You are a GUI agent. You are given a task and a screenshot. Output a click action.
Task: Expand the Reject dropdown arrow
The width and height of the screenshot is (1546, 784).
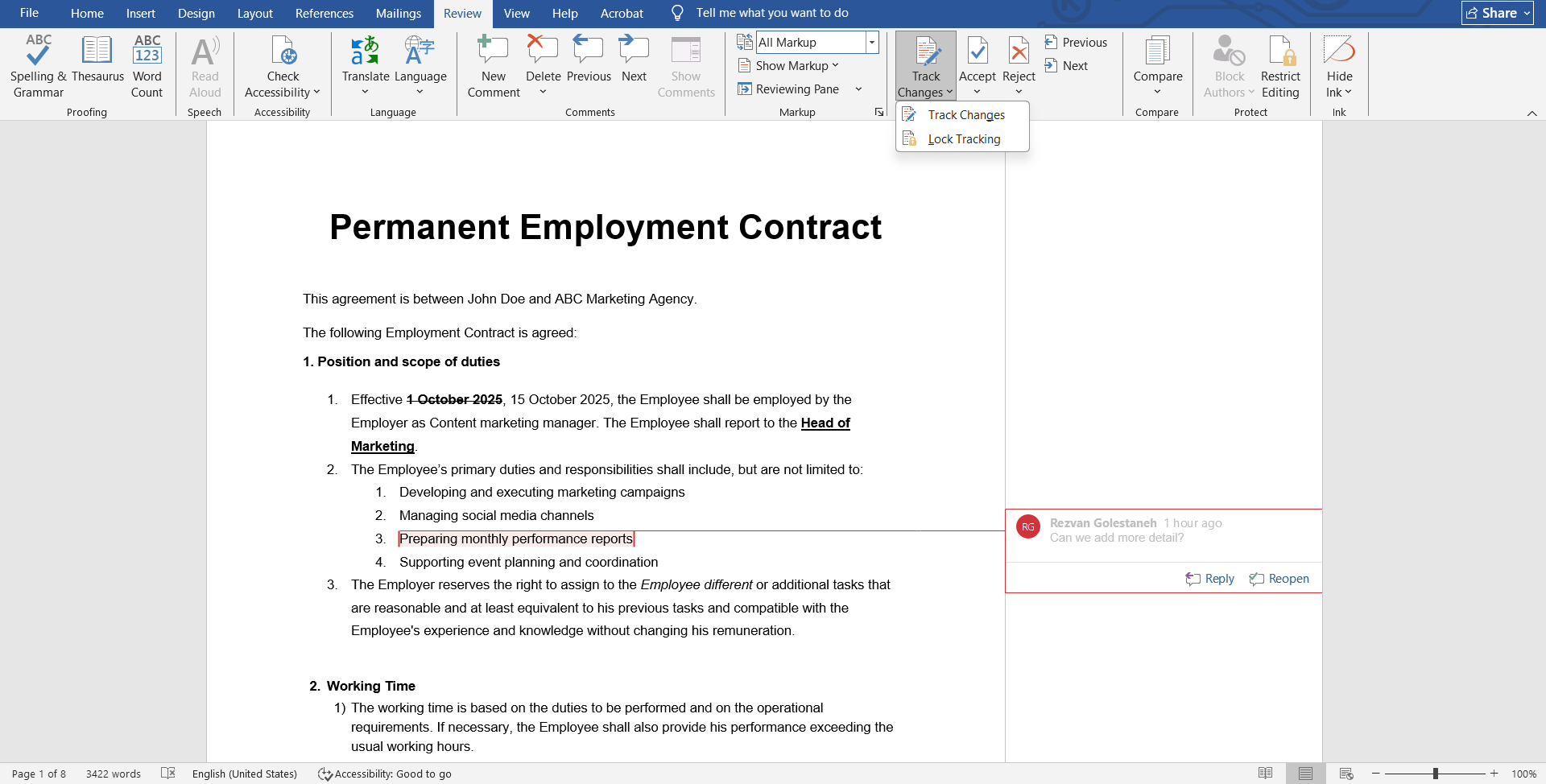coord(1019,92)
